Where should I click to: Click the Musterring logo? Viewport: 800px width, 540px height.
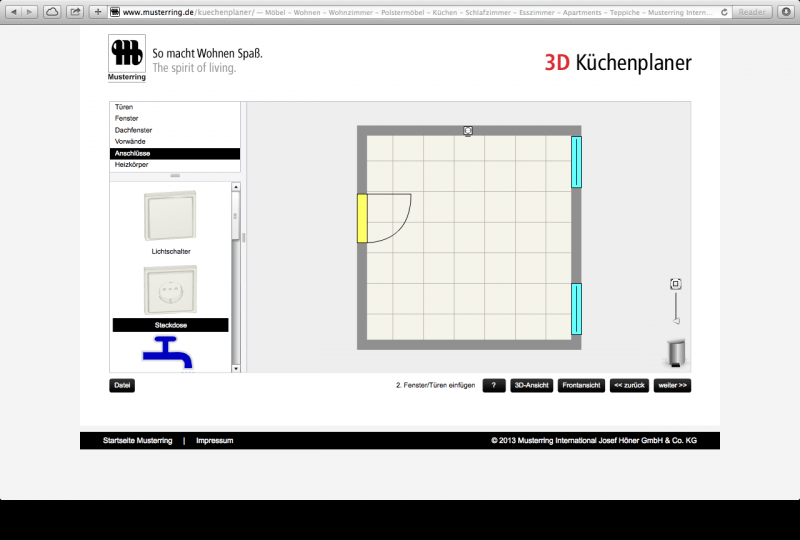click(x=127, y=59)
